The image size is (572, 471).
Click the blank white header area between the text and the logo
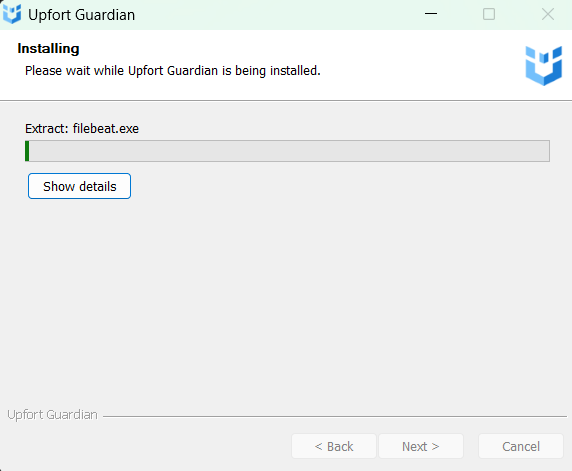[420, 64]
